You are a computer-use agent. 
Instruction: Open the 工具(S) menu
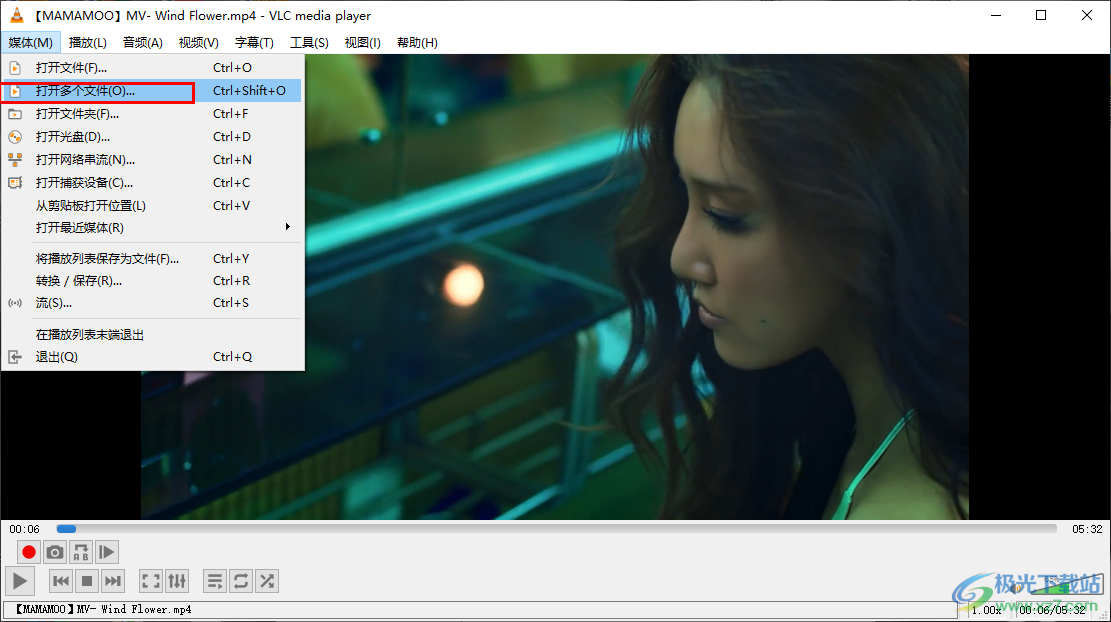(309, 43)
